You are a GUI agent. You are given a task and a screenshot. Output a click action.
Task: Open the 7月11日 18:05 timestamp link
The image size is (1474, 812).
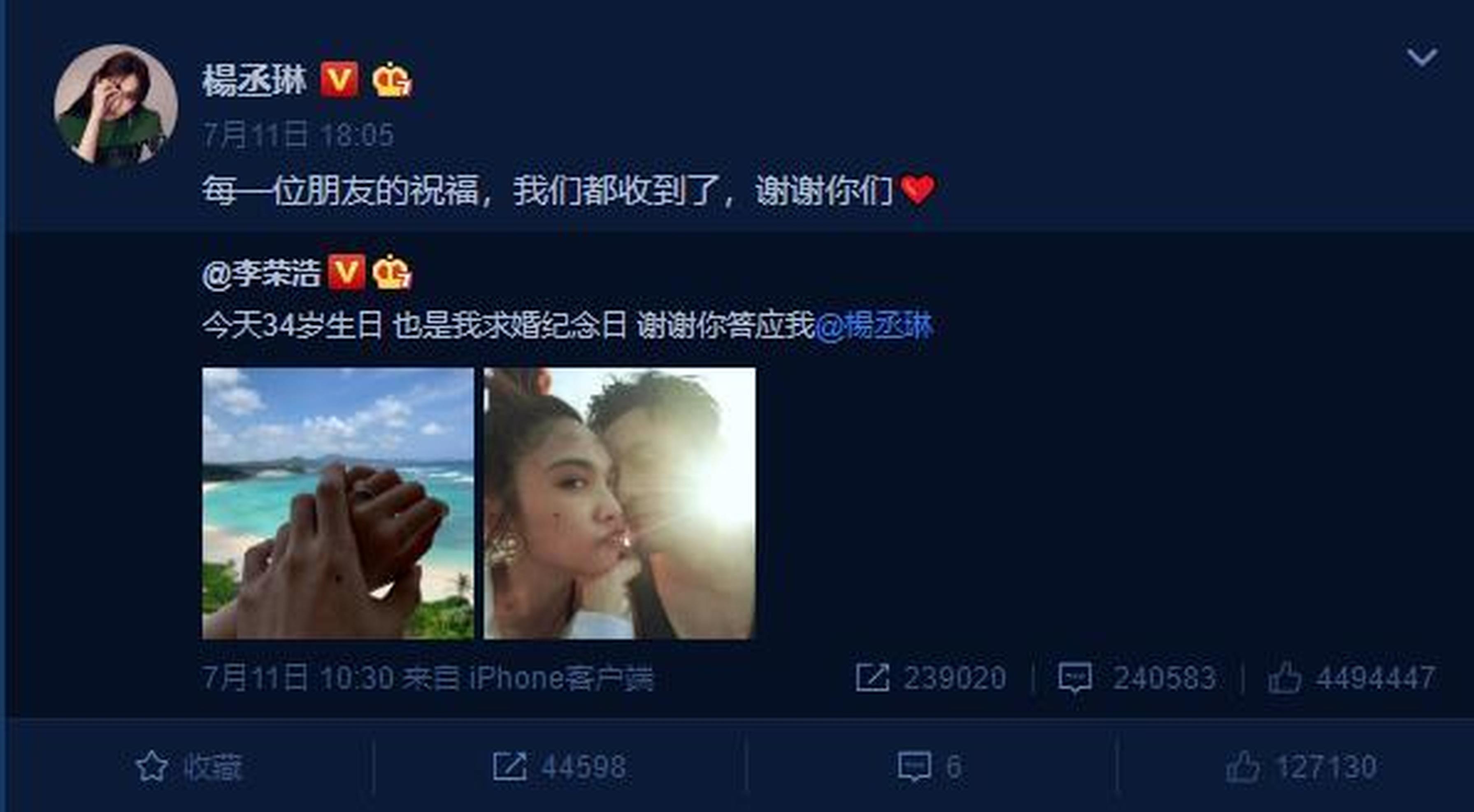[299, 135]
